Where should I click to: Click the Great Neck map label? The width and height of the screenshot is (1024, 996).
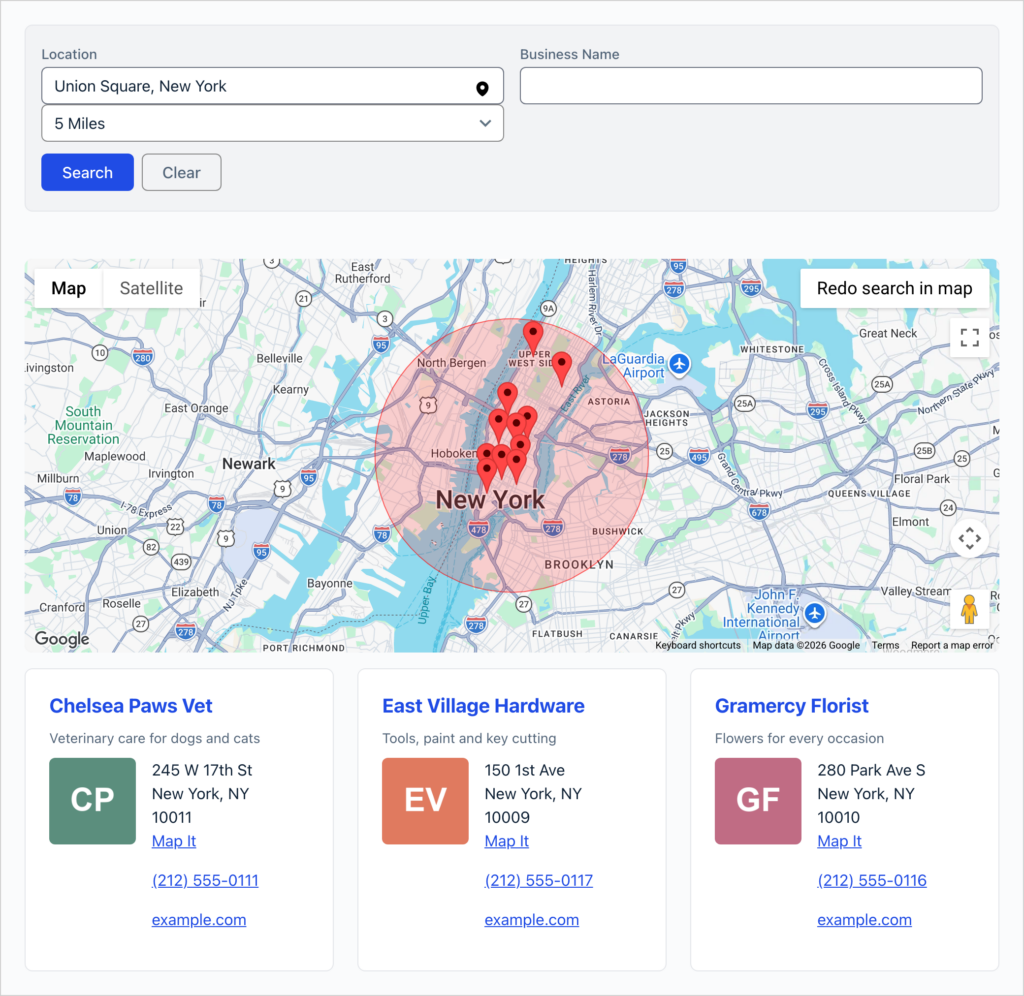888,333
